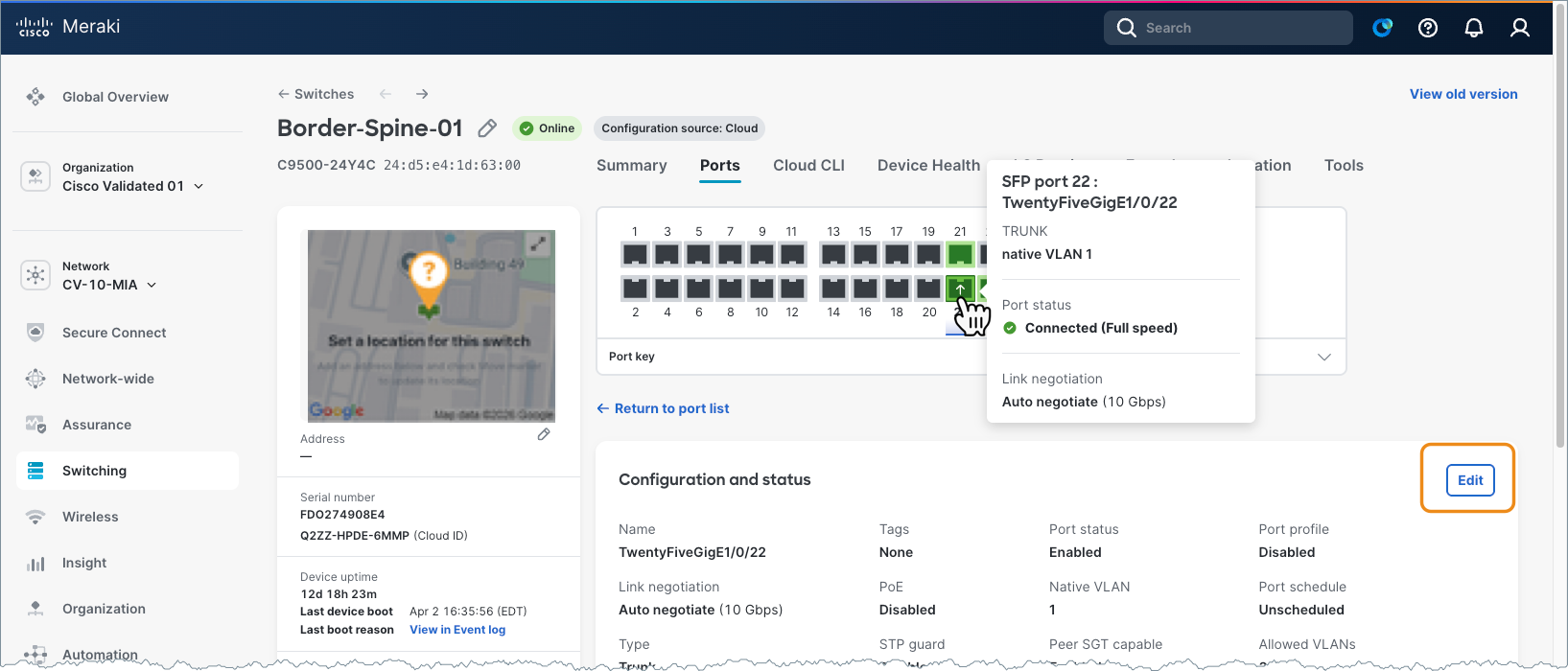Click device uptime 12d 18h 23m

pyautogui.click(x=339, y=594)
